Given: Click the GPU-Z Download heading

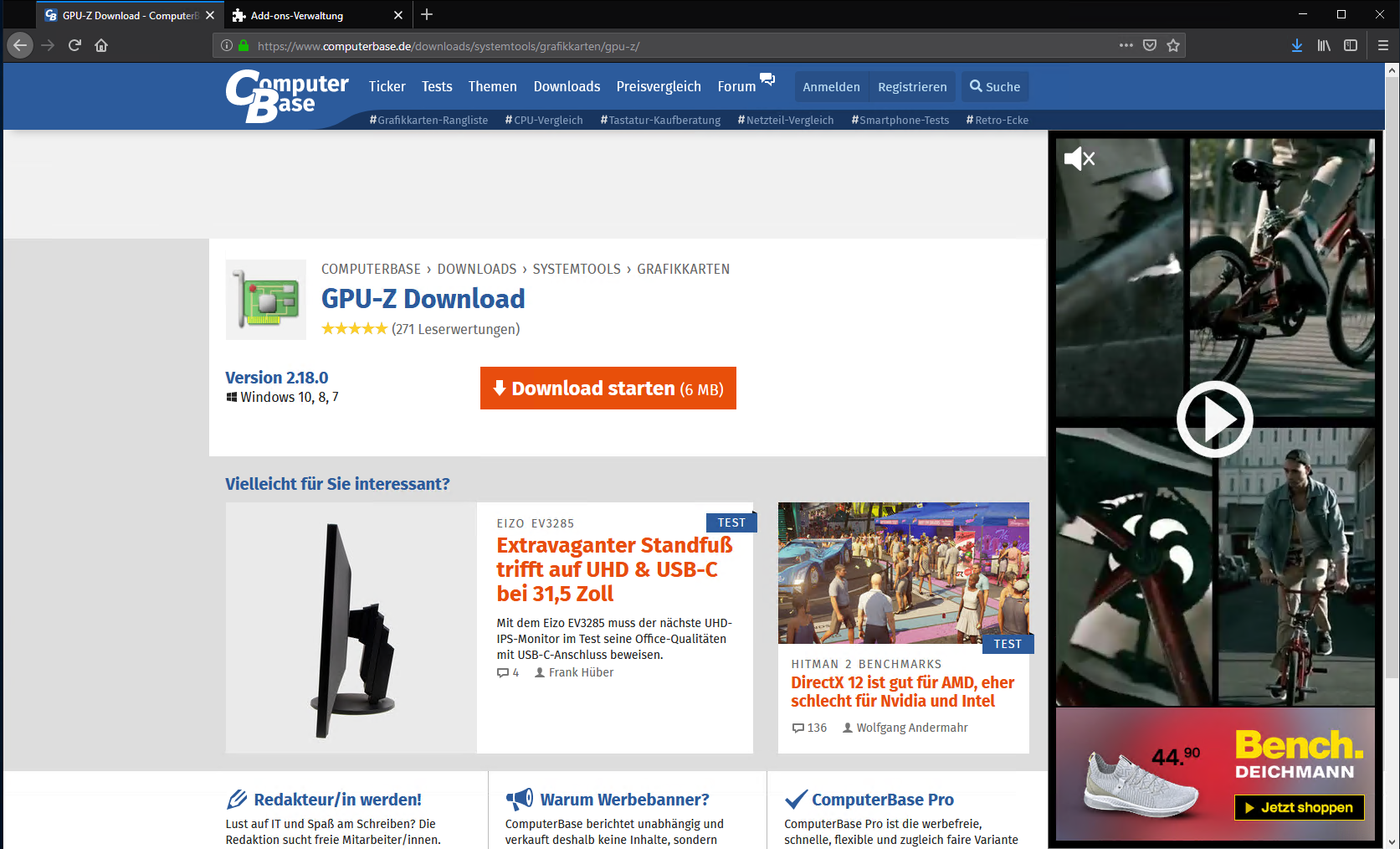Looking at the screenshot, I should (423, 299).
